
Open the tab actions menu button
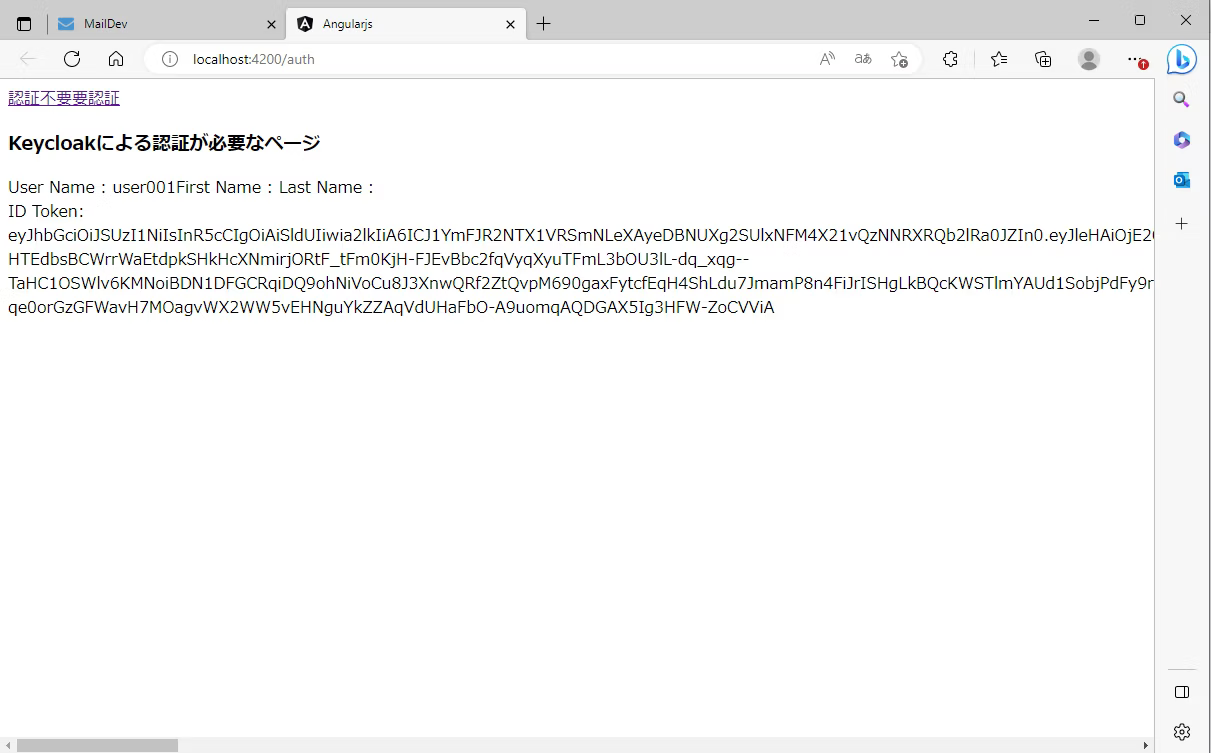(x=24, y=24)
